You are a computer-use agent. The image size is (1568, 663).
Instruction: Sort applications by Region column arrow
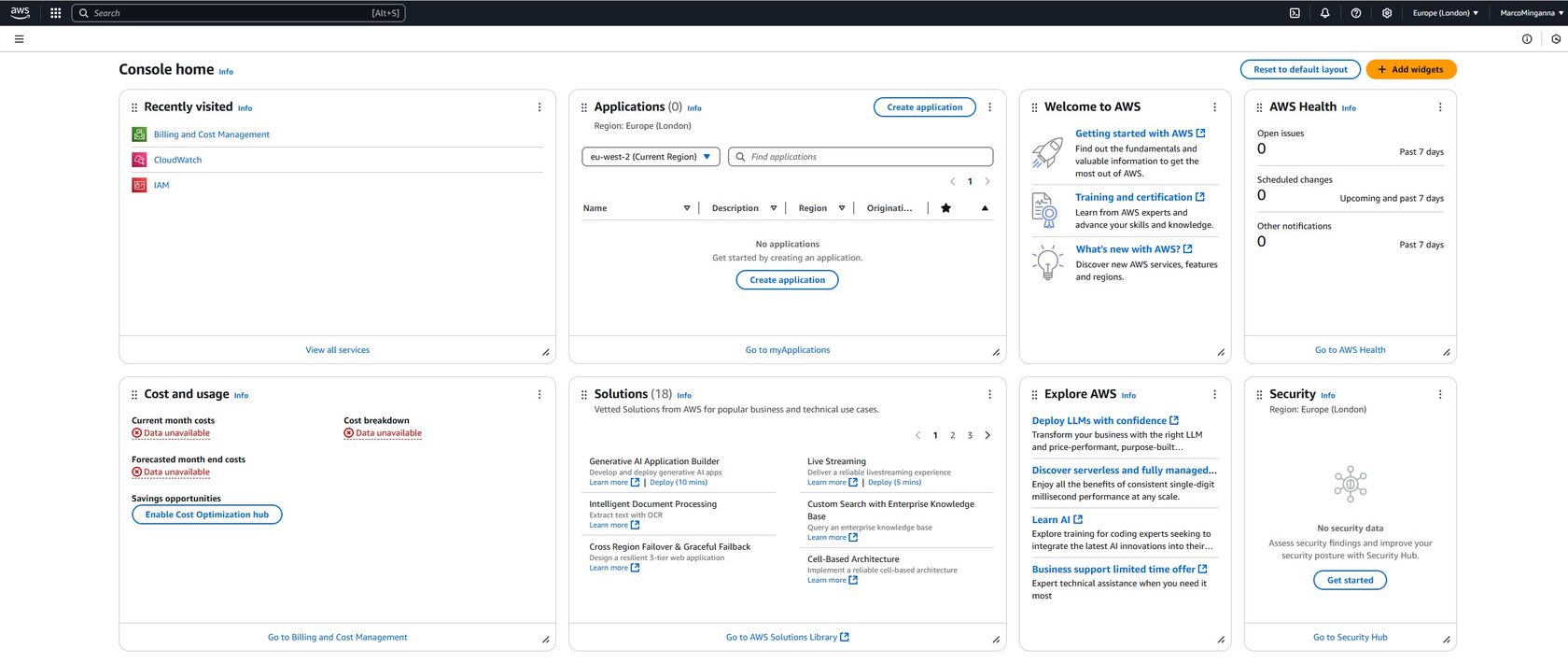click(x=842, y=208)
